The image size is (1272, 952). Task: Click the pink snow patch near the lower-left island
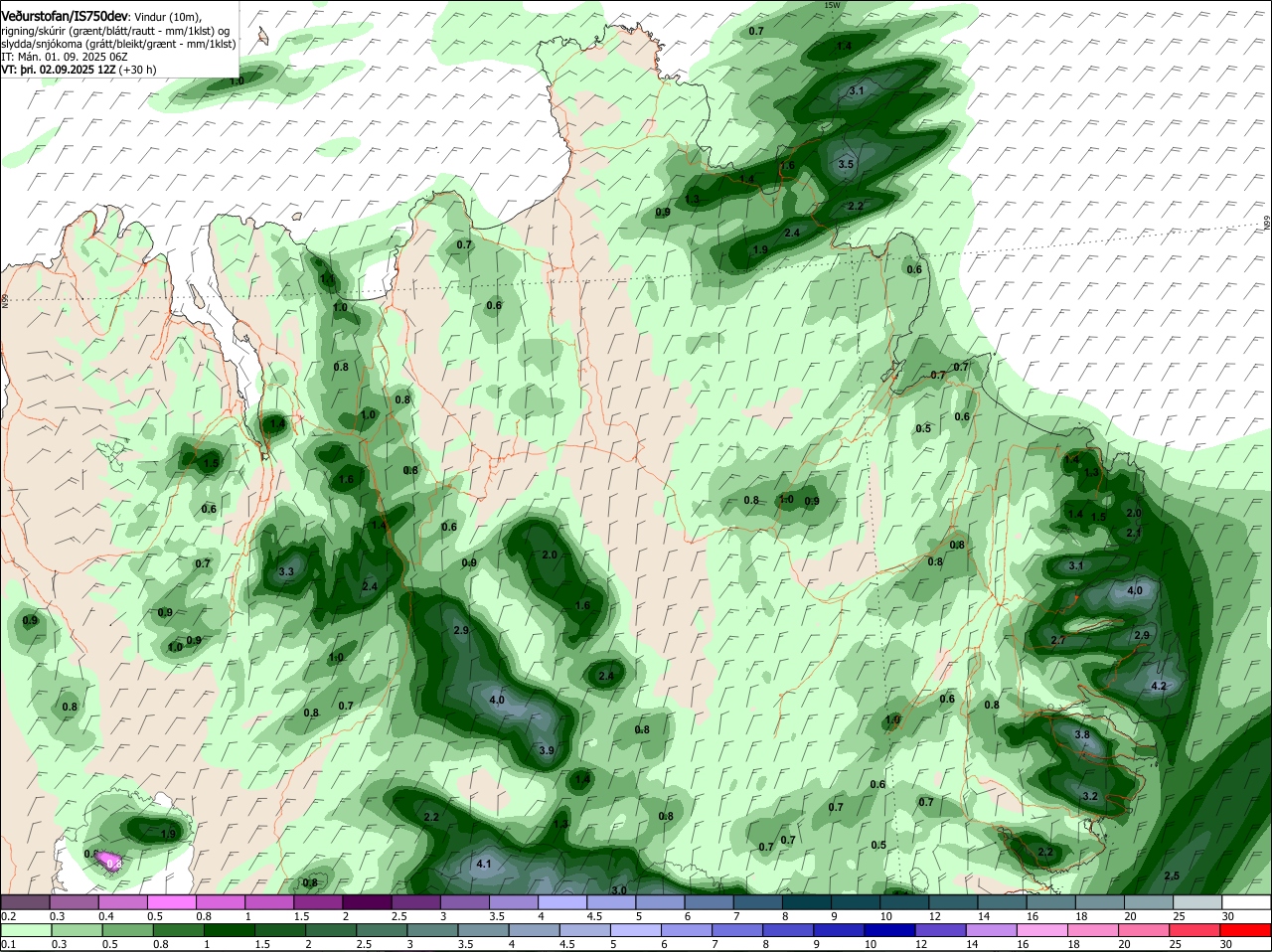(x=109, y=861)
